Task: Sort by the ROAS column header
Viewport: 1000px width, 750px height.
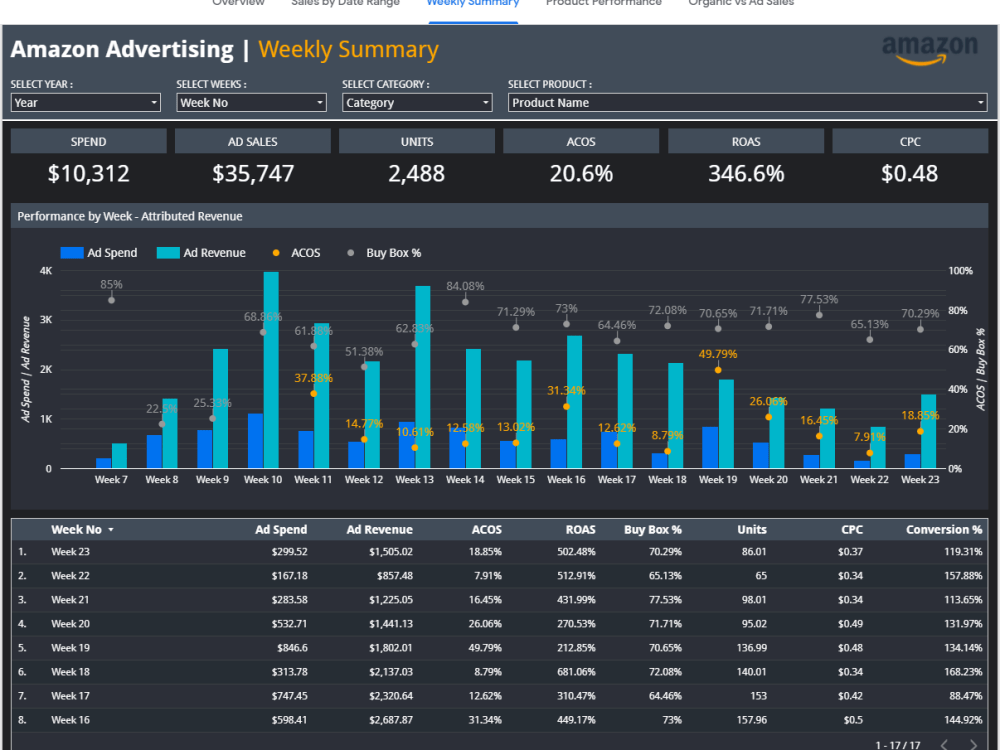Action: [580, 529]
